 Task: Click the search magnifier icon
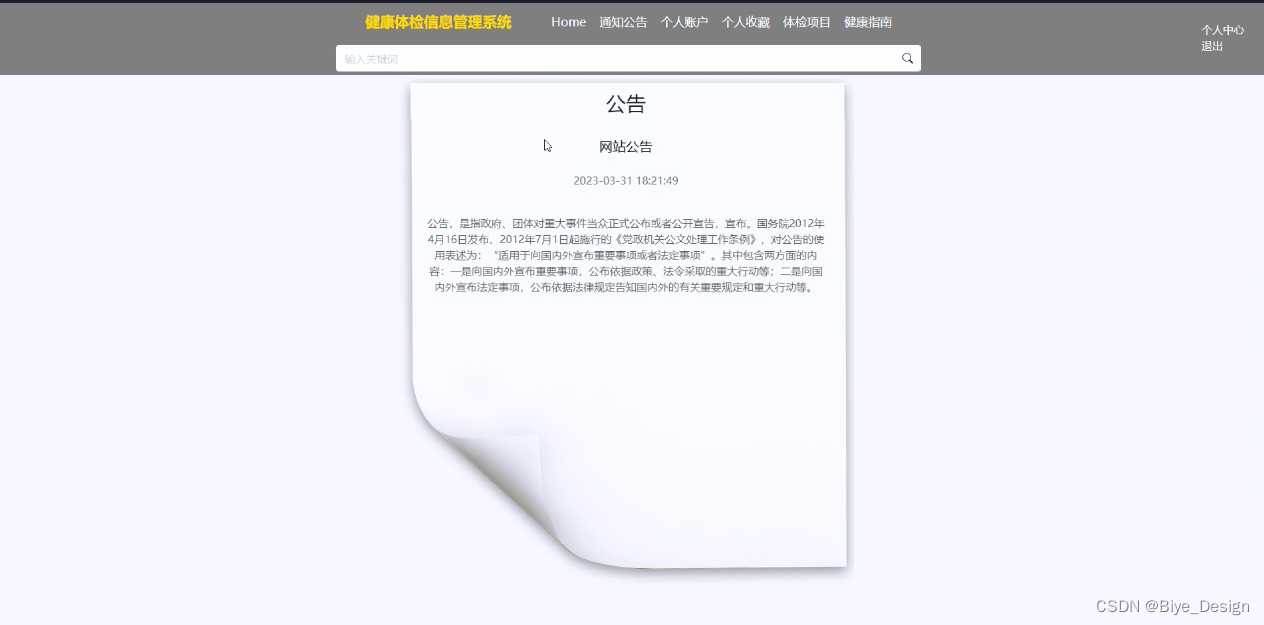(907, 58)
